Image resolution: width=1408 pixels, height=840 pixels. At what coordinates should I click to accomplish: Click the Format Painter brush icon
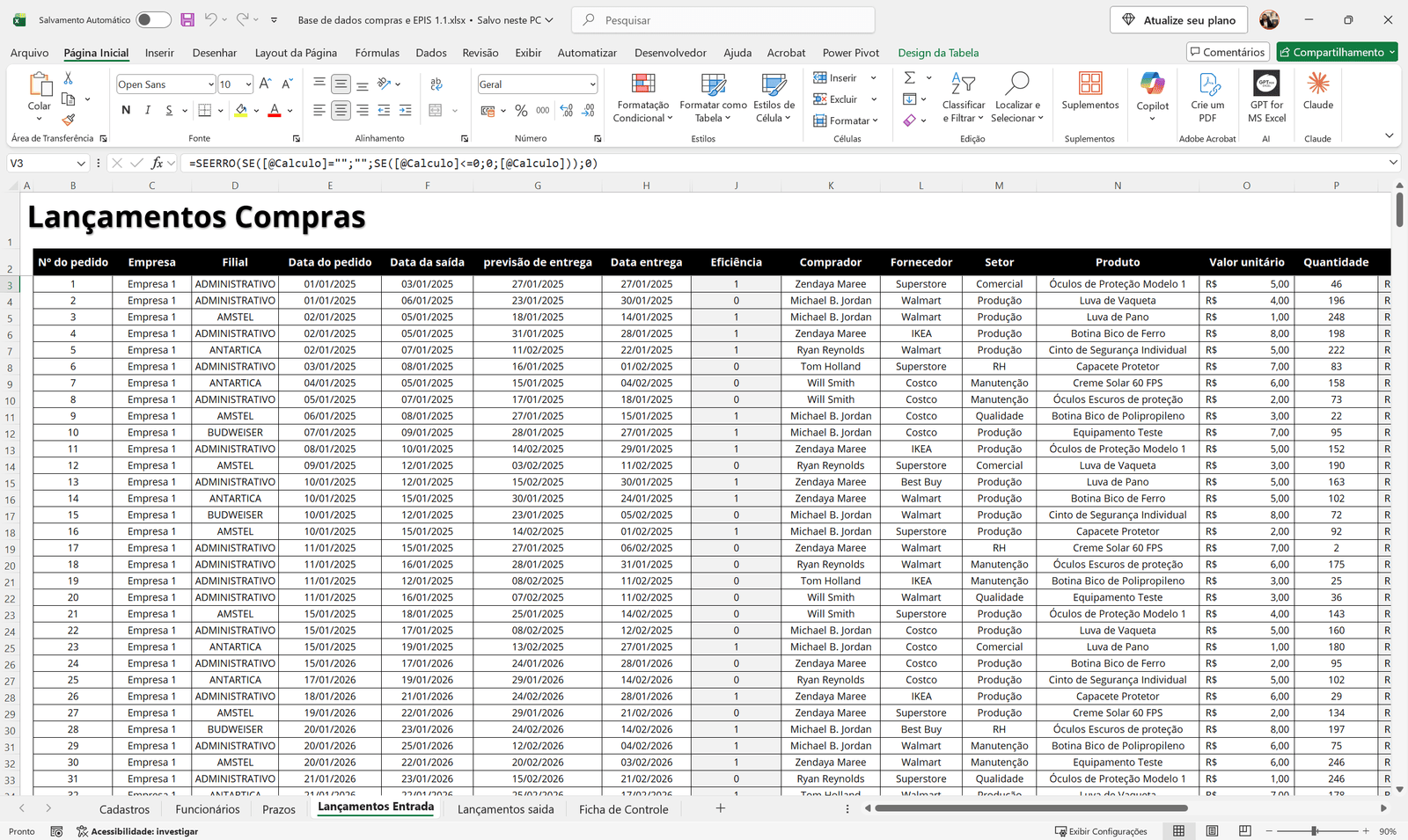[x=69, y=120]
